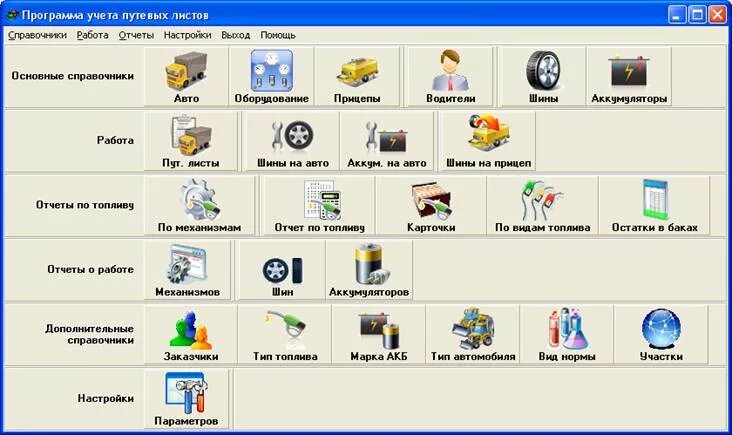This screenshot has height=435, width=732.
Task: Open the Вид нормы directory
Action: (x=567, y=334)
